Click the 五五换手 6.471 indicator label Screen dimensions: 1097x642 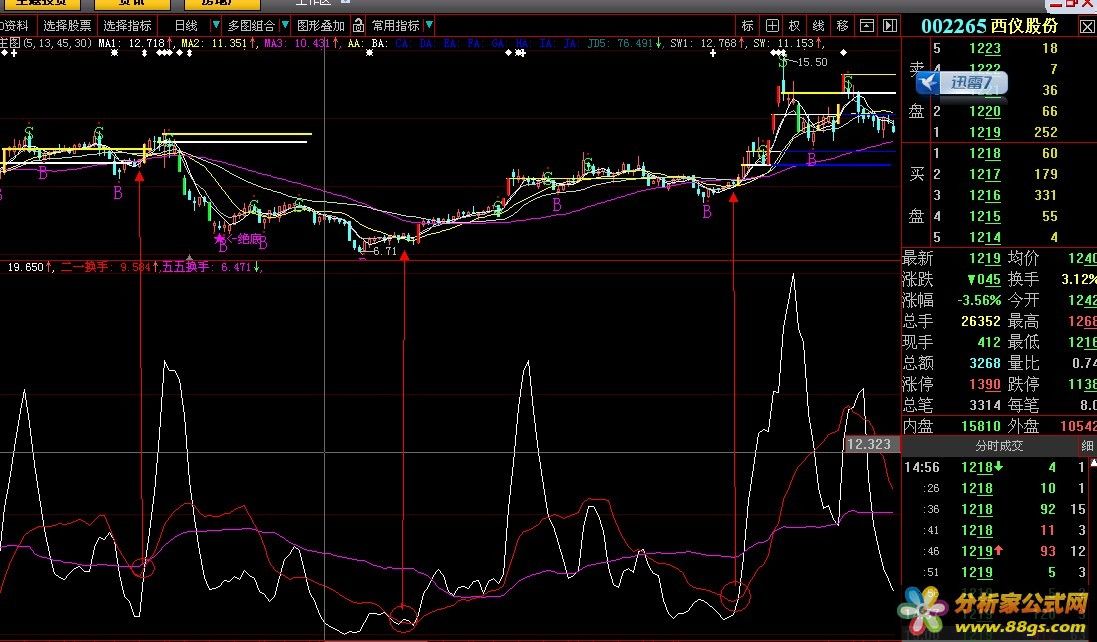click(211, 267)
